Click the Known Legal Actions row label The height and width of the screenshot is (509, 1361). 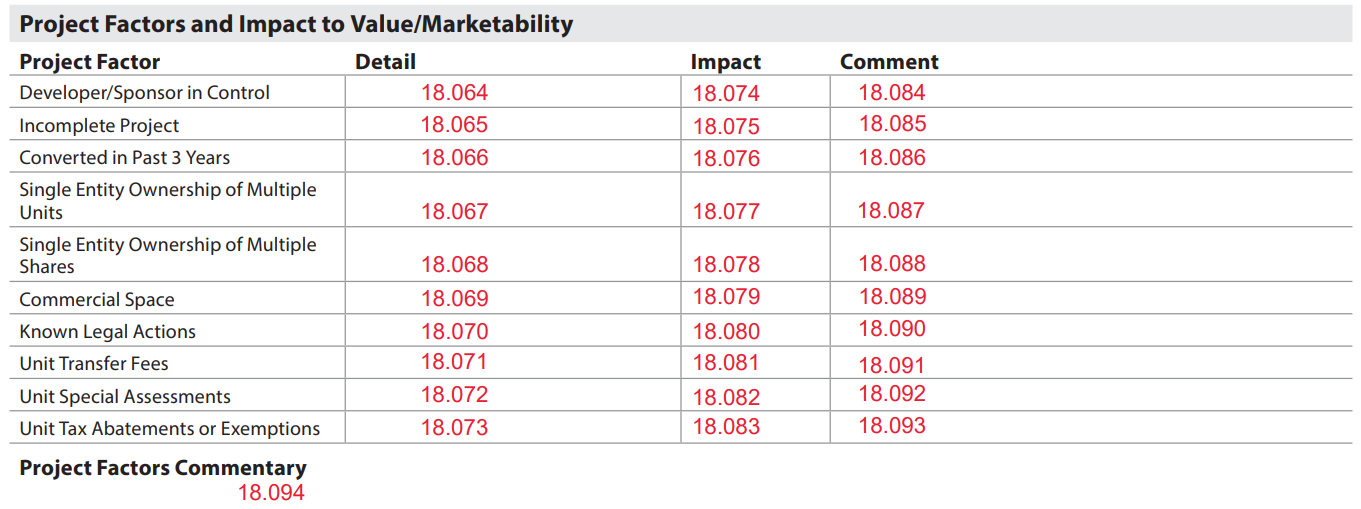pos(107,332)
